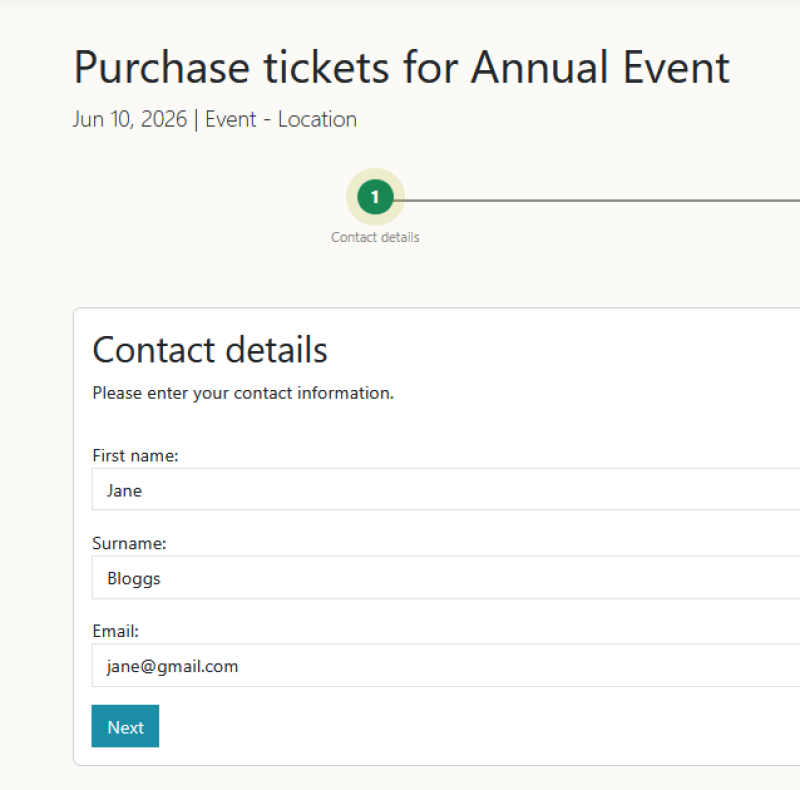Click the 'Surname:' field label
The image size is (800, 790).
point(129,544)
